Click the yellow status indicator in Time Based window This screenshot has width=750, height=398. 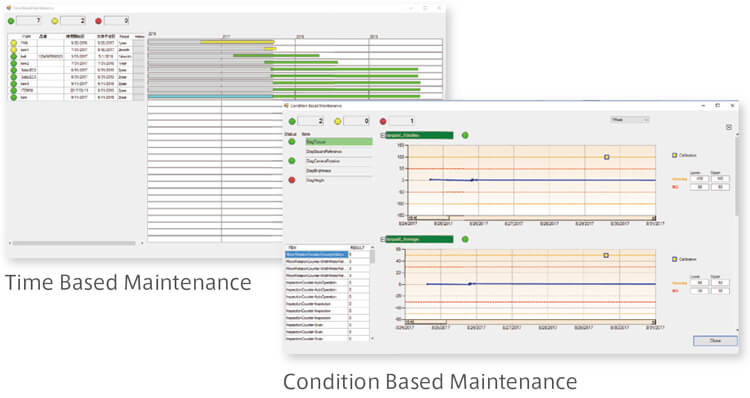pyautogui.click(x=55, y=21)
